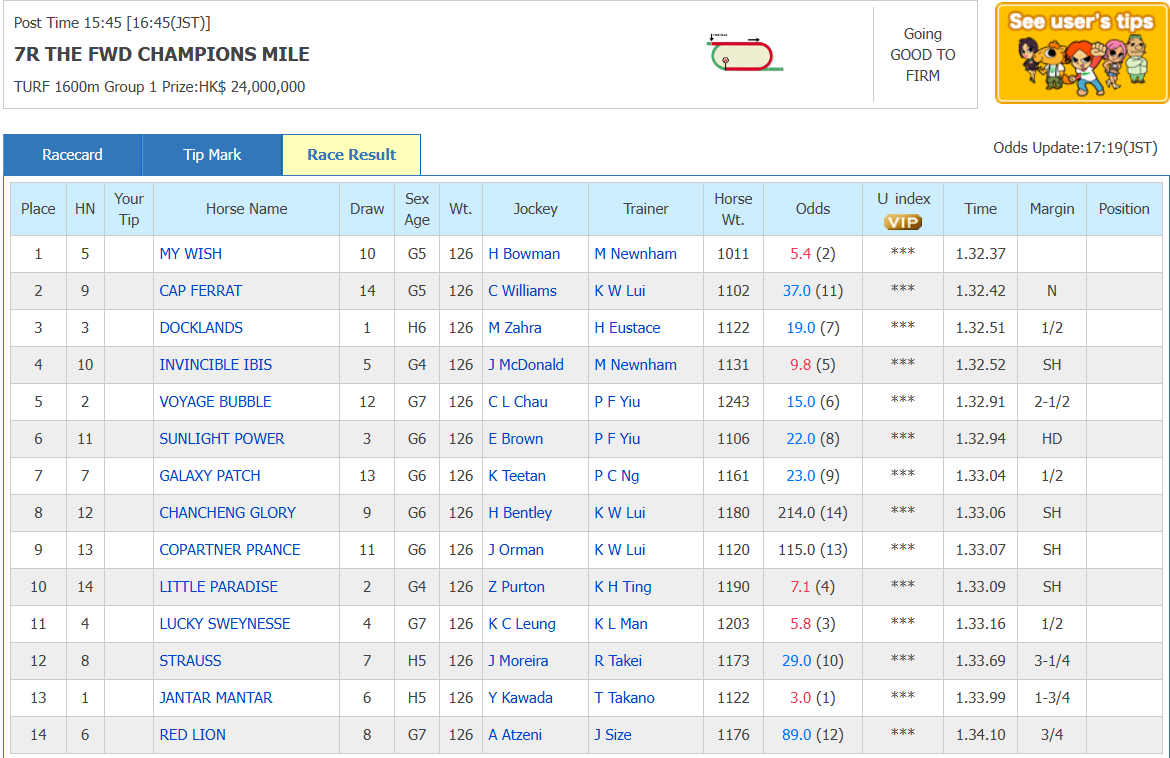Open trainer K W Lui in CAP FERRAT row
Screen dimensions: 1170x758
[x=620, y=291]
